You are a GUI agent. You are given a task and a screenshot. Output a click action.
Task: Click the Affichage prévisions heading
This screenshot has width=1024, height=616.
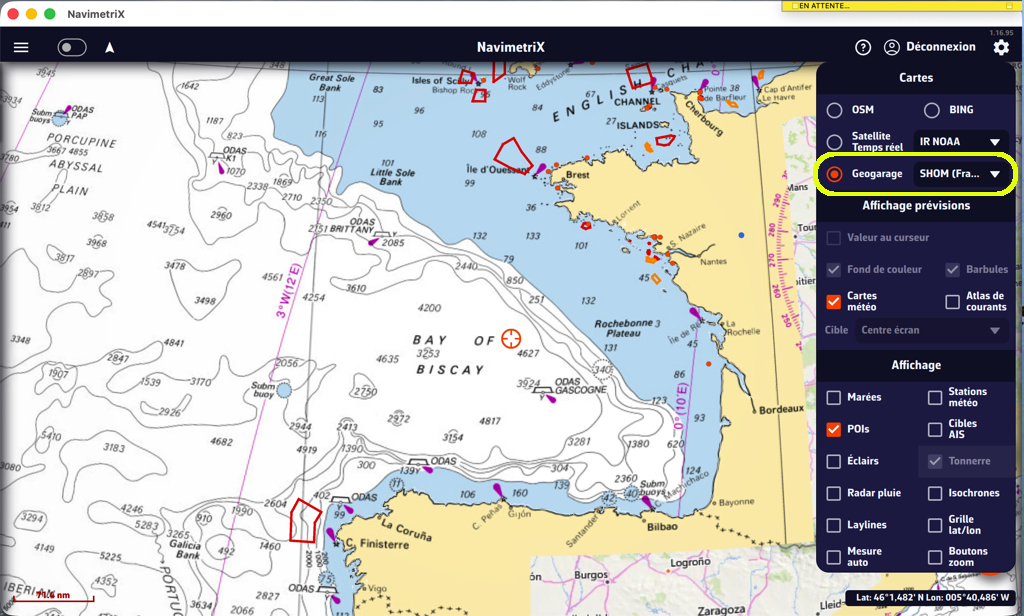pos(916,206)
